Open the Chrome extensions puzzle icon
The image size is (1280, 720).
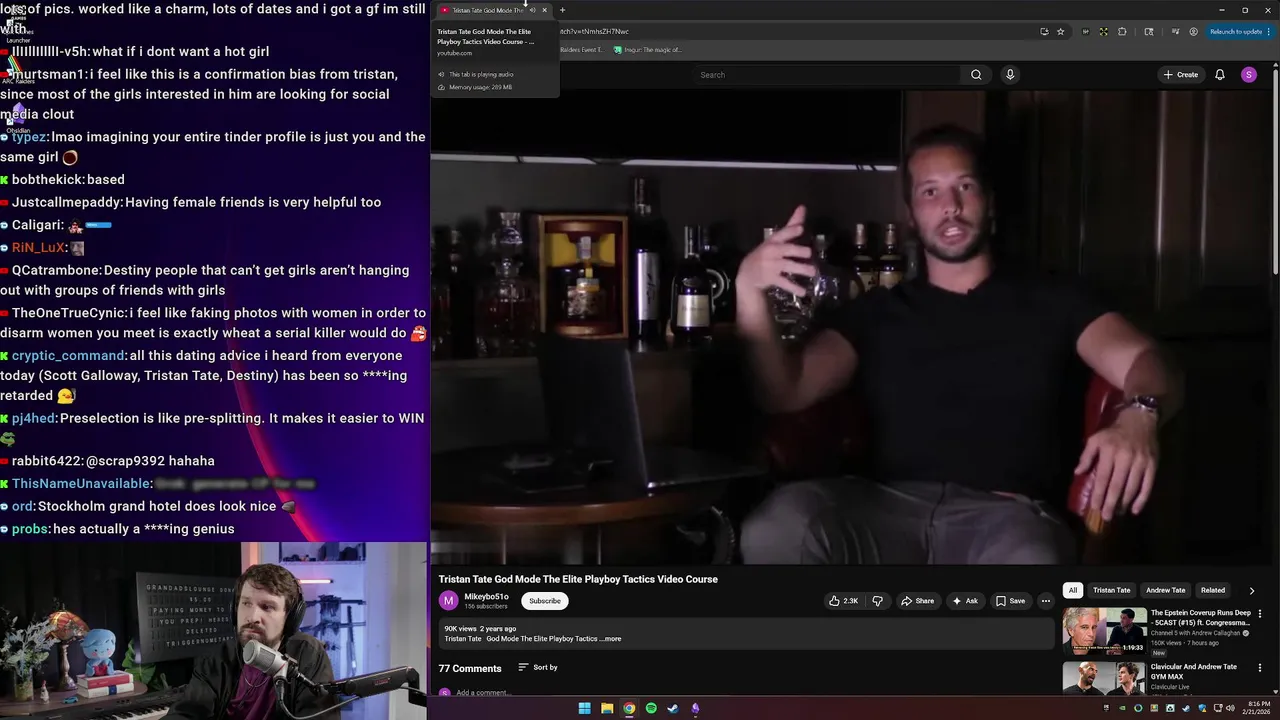coord(1121,31)
